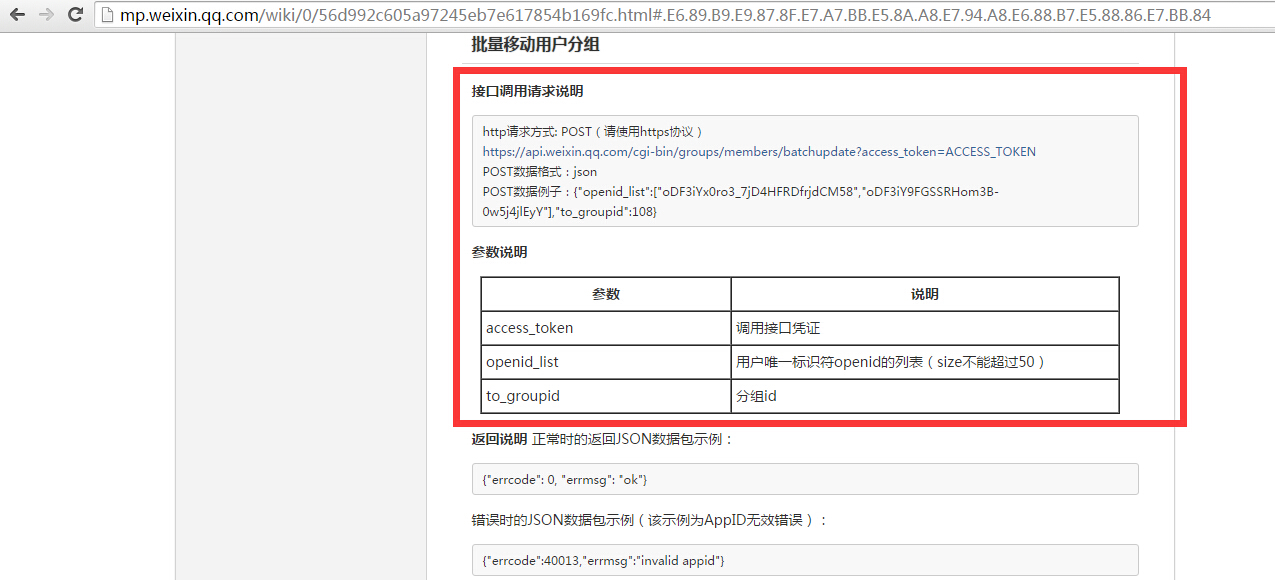
Task: Select the POST数据例子 openid_list example text
Action: click(740, 202)
